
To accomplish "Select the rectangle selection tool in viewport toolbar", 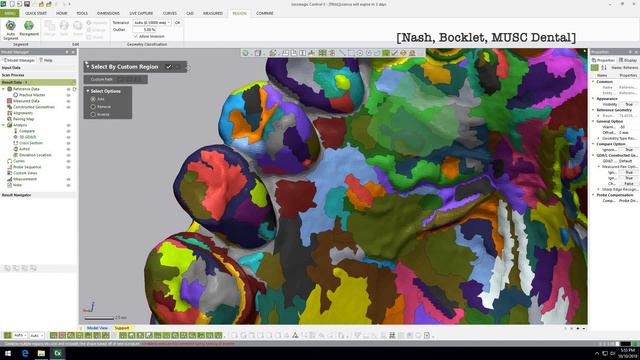I will coord(351,53).
